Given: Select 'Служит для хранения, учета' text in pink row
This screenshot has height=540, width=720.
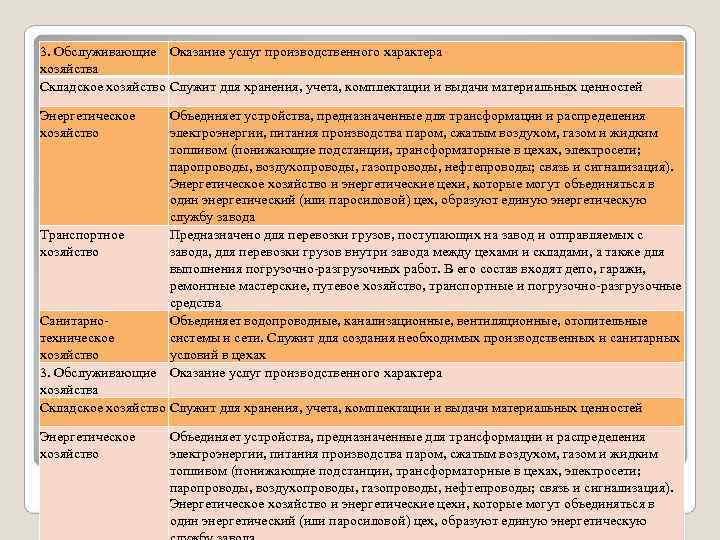Looking at the screenshot, I should (x=405, y=87).
